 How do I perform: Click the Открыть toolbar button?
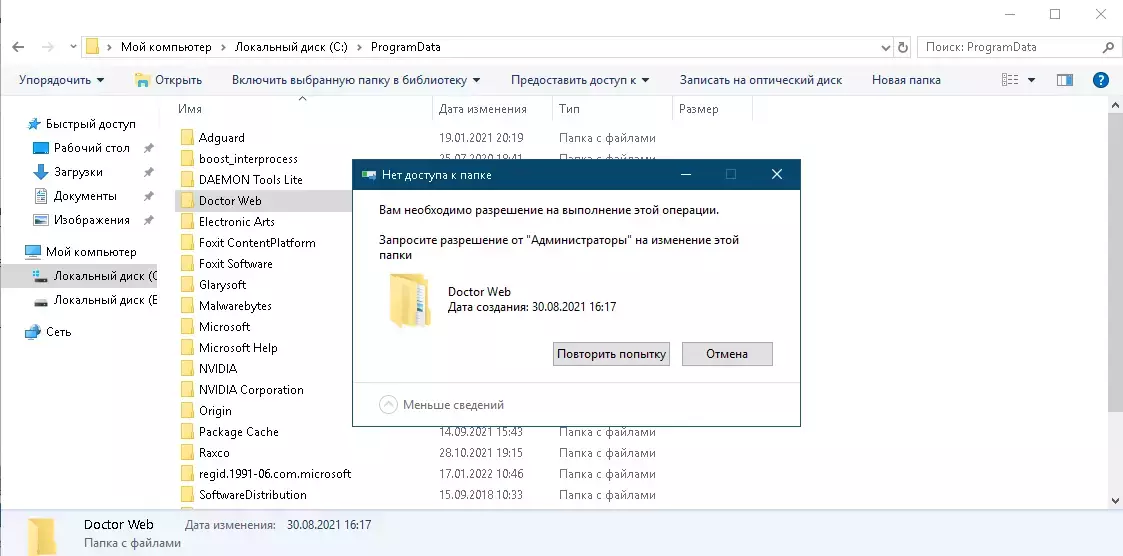pos(168,80)
